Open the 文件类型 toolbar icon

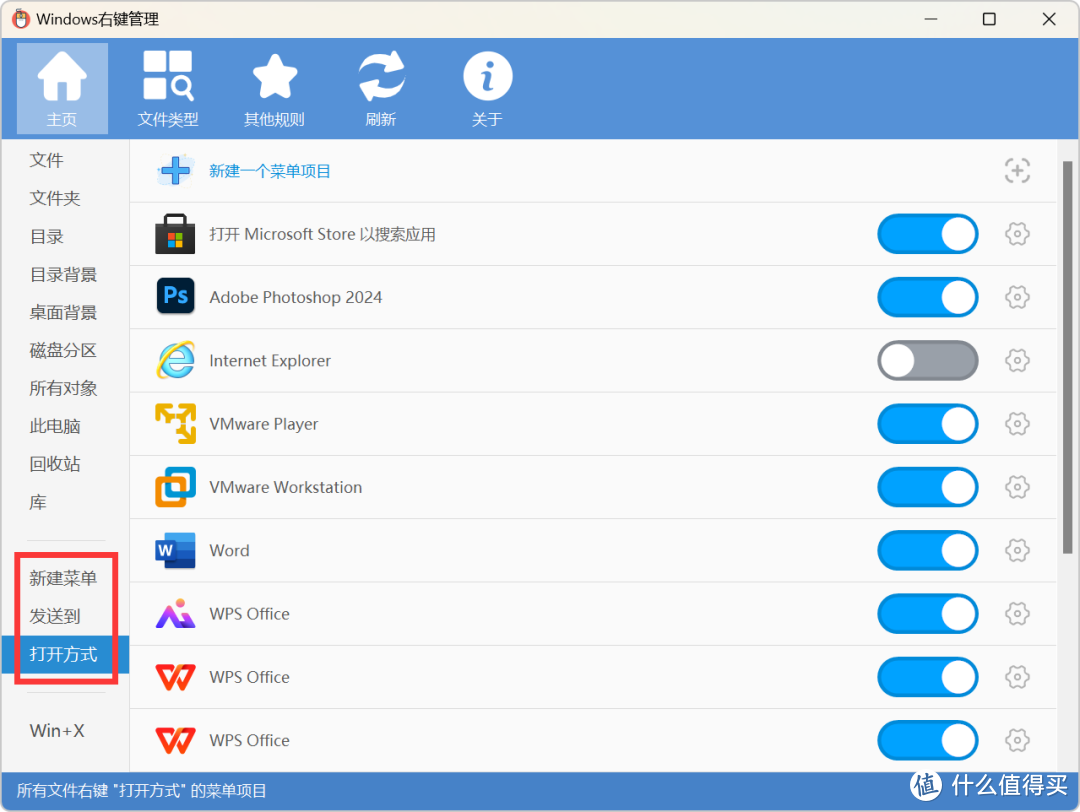[x=168, y=88]
